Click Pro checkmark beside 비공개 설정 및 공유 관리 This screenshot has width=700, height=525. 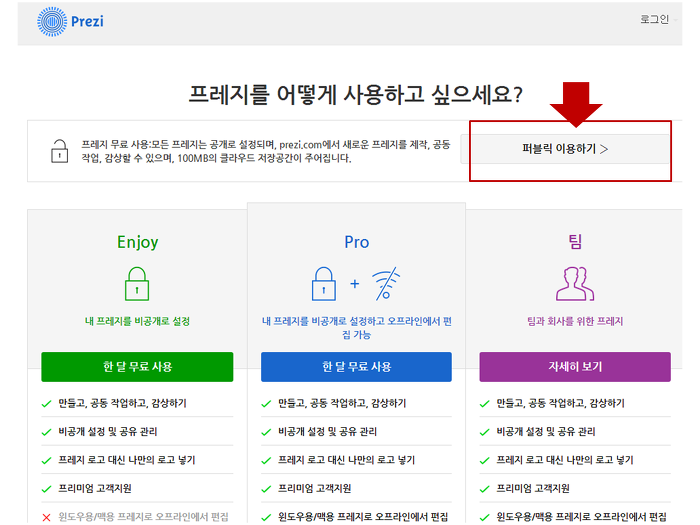pos(266,432)
